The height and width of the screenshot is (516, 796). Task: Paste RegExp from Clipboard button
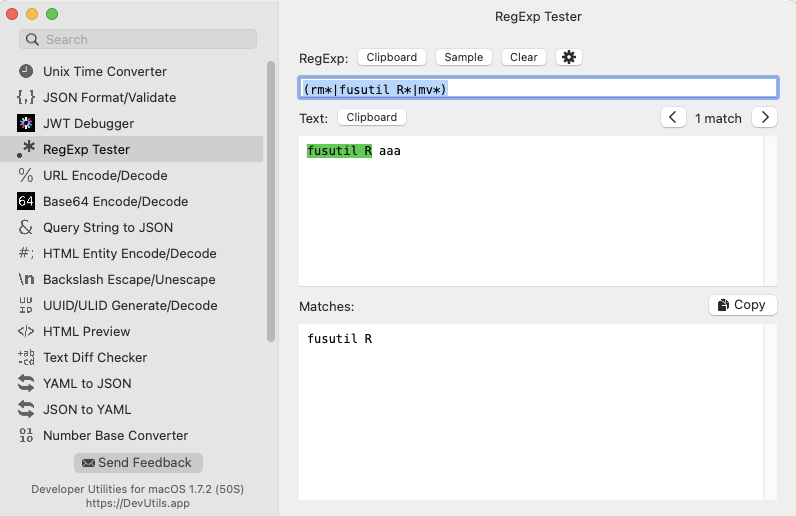click(392, 57)
